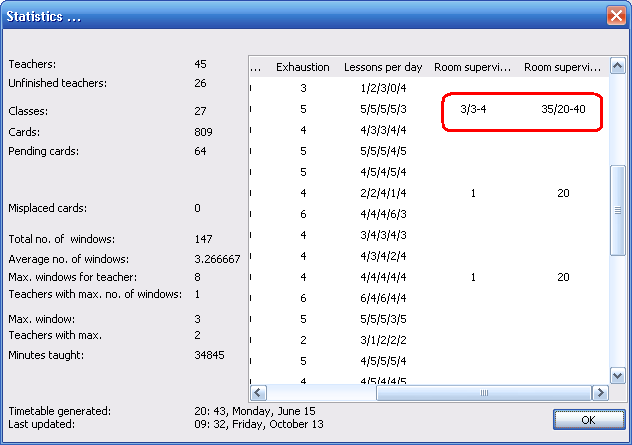Select the lessons cell 2/2/4/1/4

pos(383,193)
